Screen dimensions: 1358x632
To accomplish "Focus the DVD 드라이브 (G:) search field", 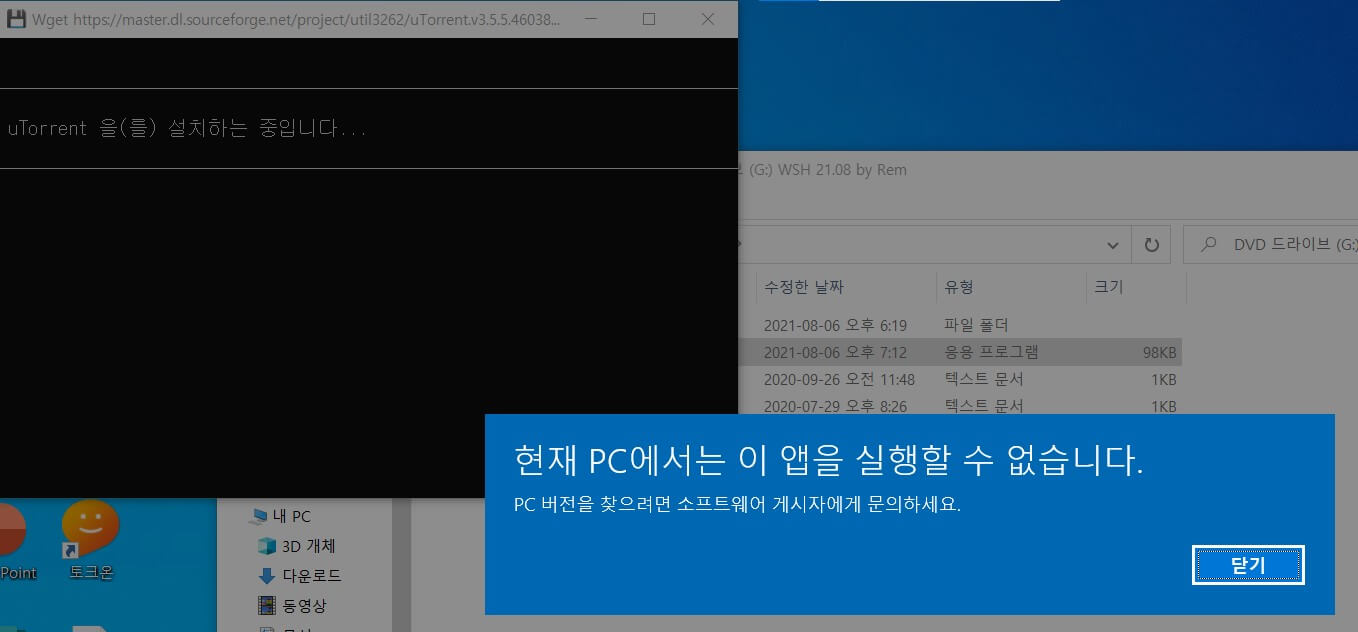I will [1270, 245].
